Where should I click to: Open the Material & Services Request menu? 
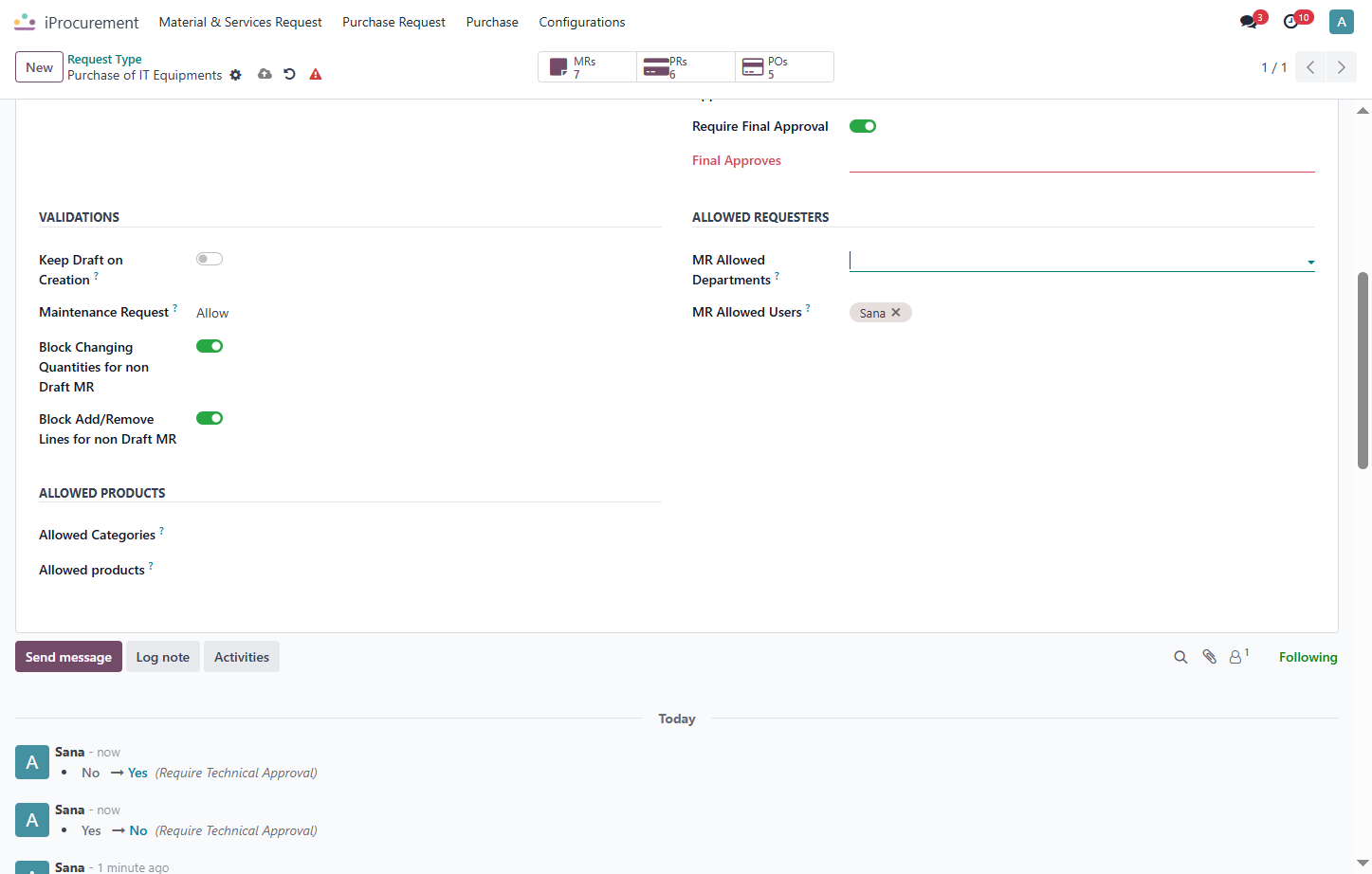(240, 22)
